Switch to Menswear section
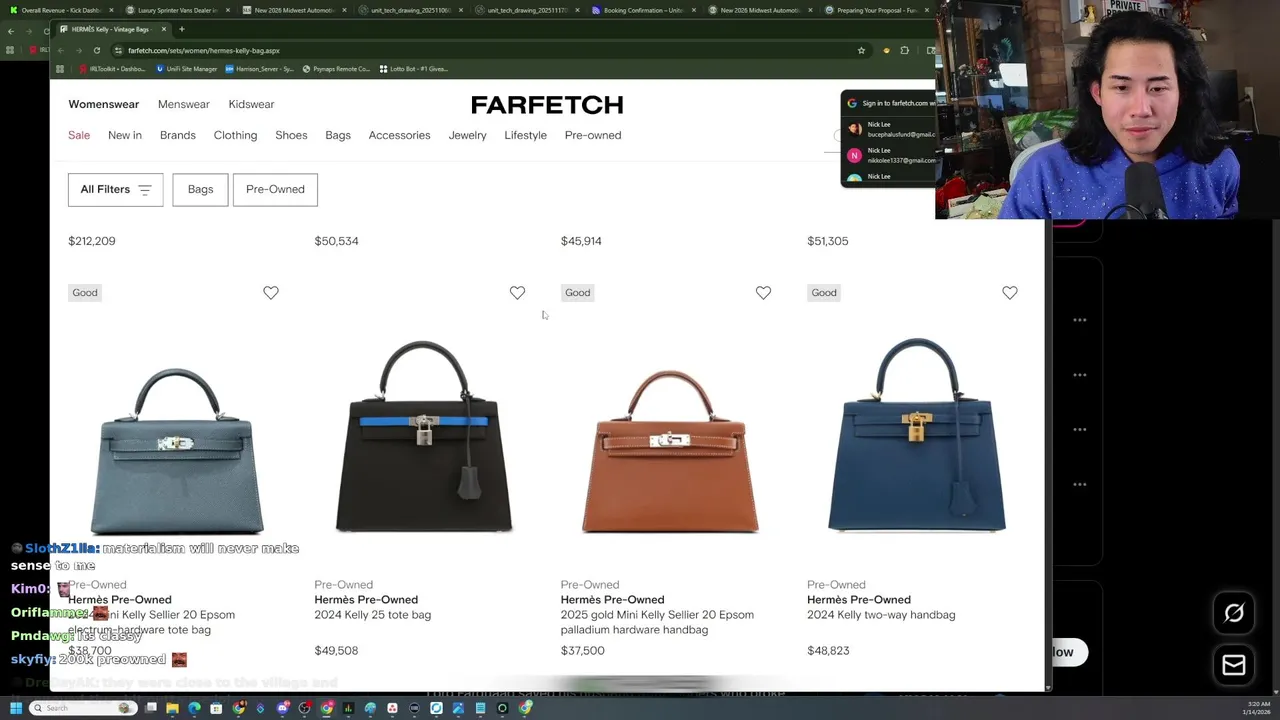This screenshot has height=720, width=1280. click(x=183, y=104)
